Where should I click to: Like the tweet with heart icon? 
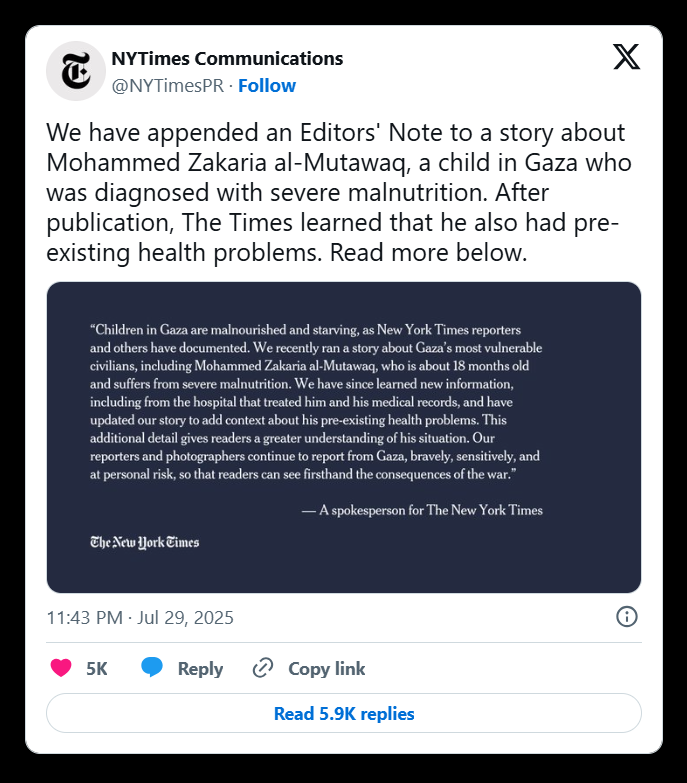coord(61,668)
